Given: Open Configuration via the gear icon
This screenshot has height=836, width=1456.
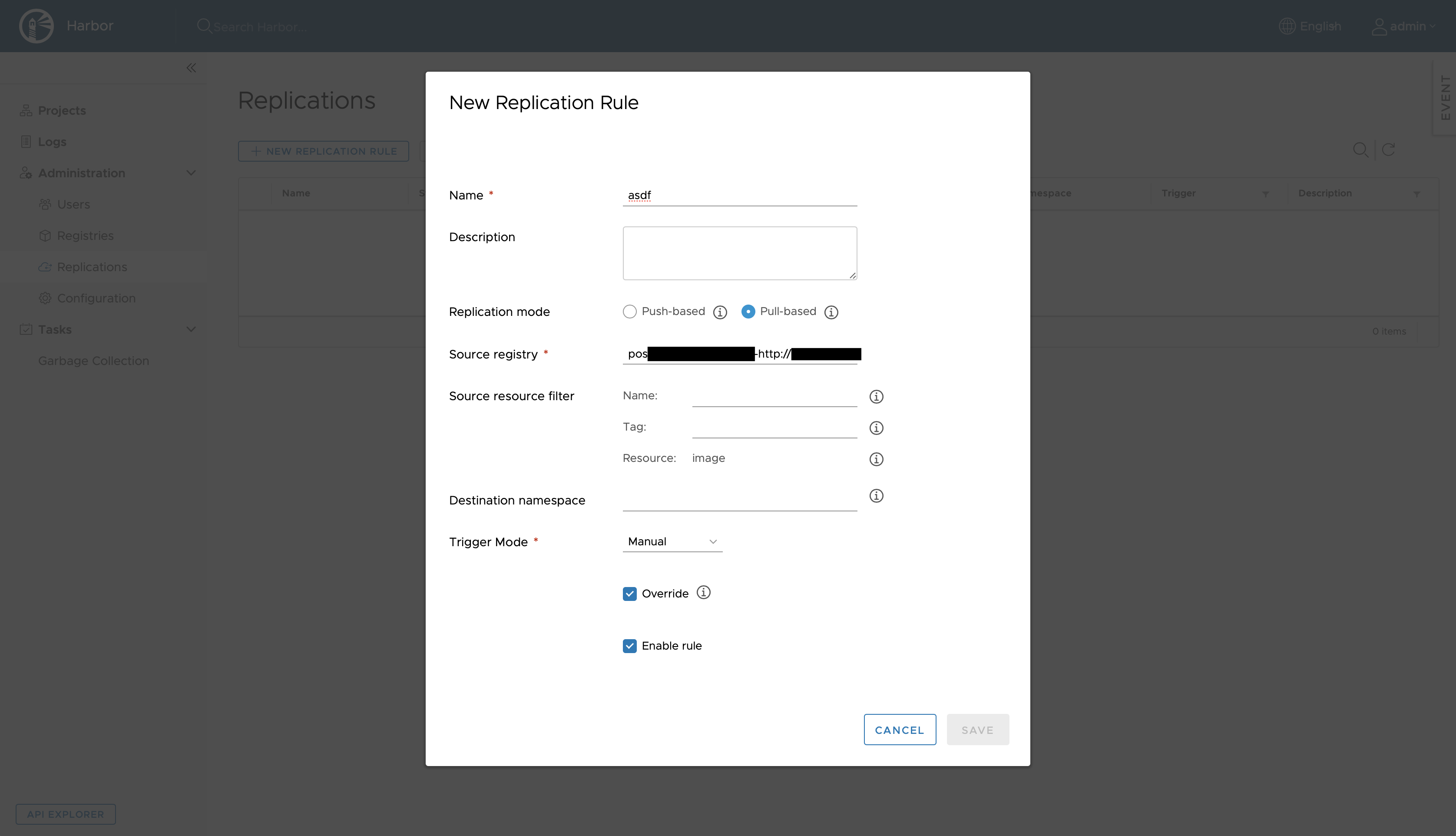Looking at the screenshot, I should point(46,298).
